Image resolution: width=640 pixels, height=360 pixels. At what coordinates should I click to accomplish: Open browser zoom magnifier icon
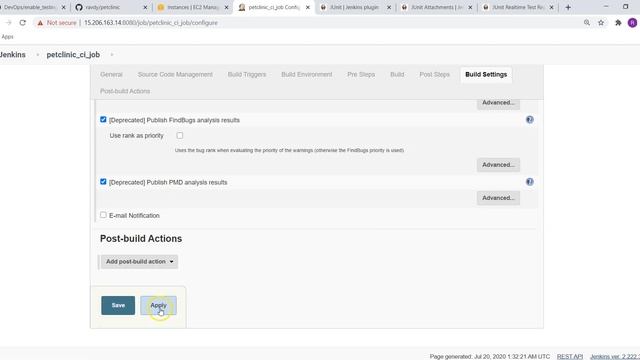pos(587,23)
